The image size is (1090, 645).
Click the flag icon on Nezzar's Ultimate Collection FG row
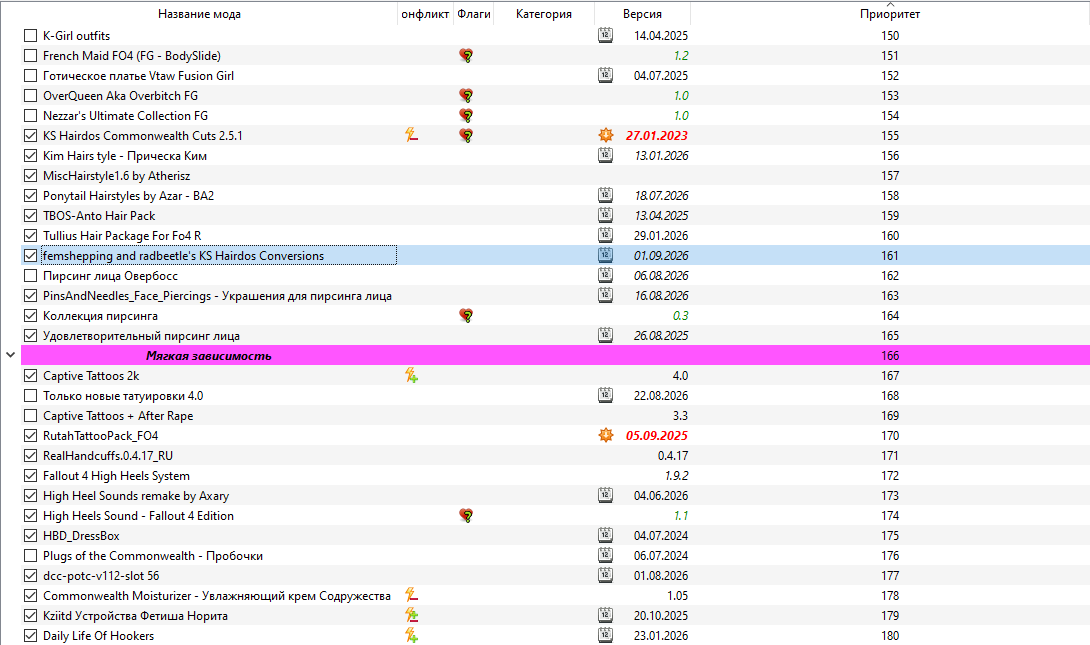click(466, 115)
